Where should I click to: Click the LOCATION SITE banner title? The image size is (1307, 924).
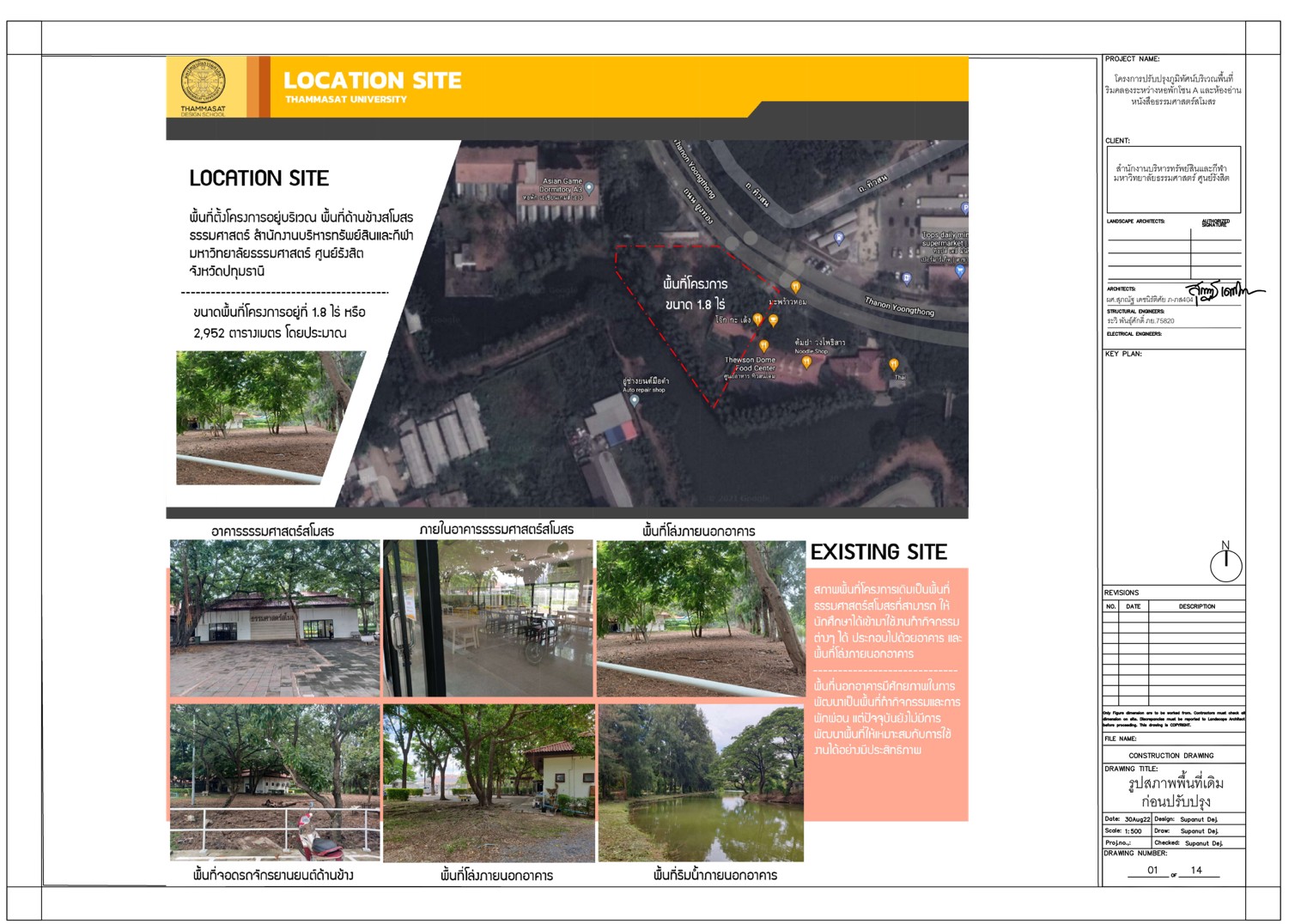pyautogui.click(x=373, y=81)
